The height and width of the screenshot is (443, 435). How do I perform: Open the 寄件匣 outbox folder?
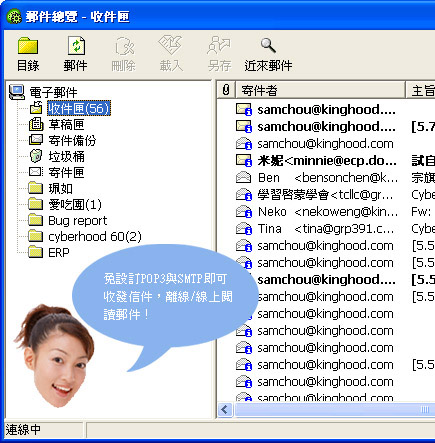66,173
